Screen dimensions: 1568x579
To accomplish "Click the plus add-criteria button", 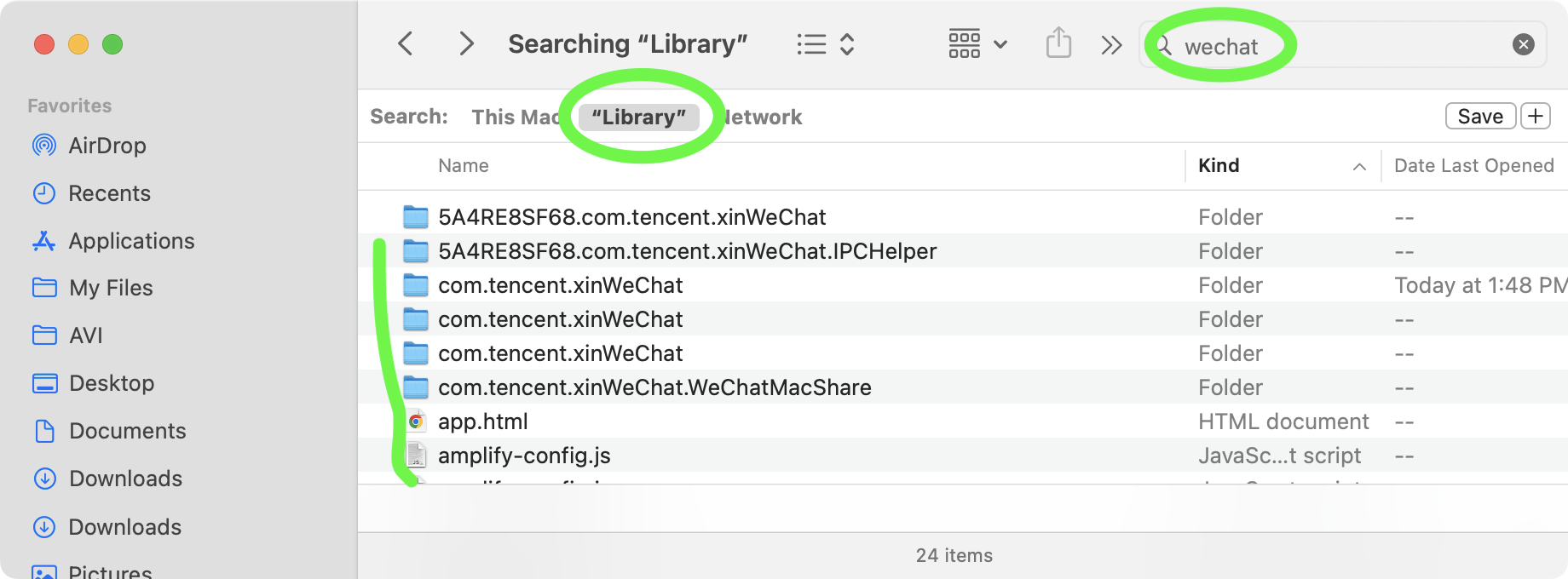I will (x=1536, y=116).
